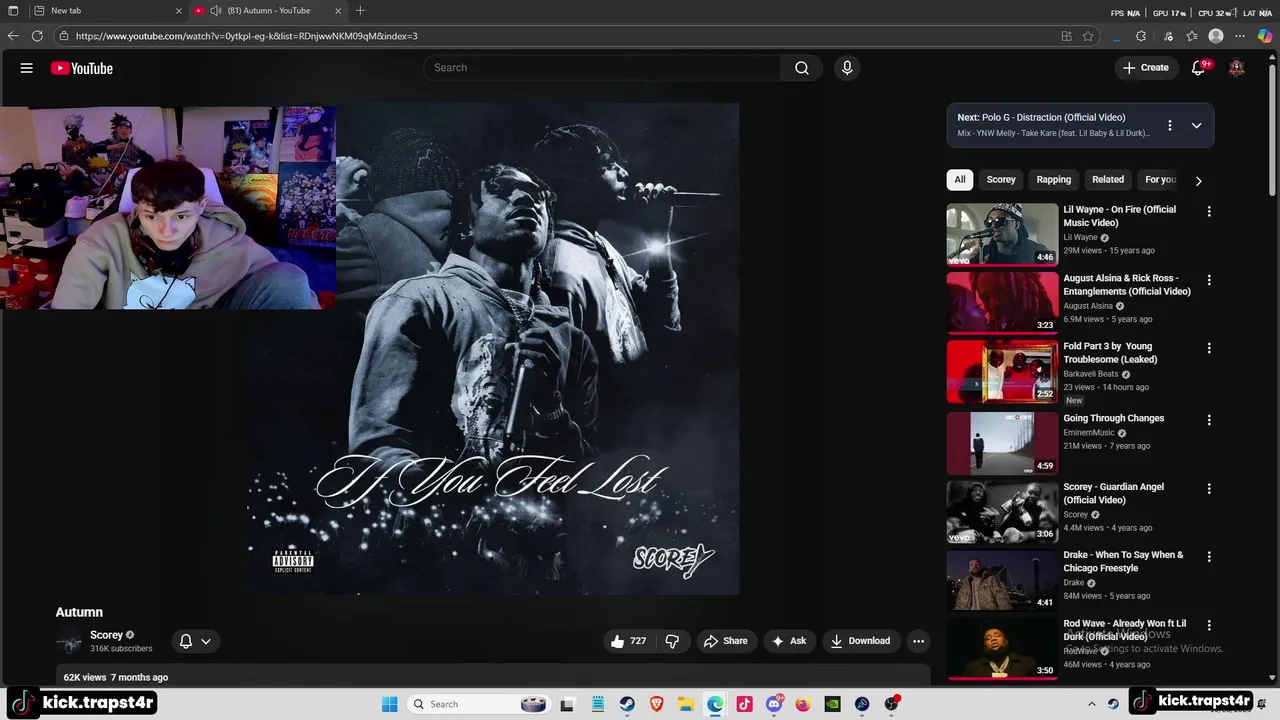
Task: Open options for Fold Part 3
Action: click(x=1209, y=348)
